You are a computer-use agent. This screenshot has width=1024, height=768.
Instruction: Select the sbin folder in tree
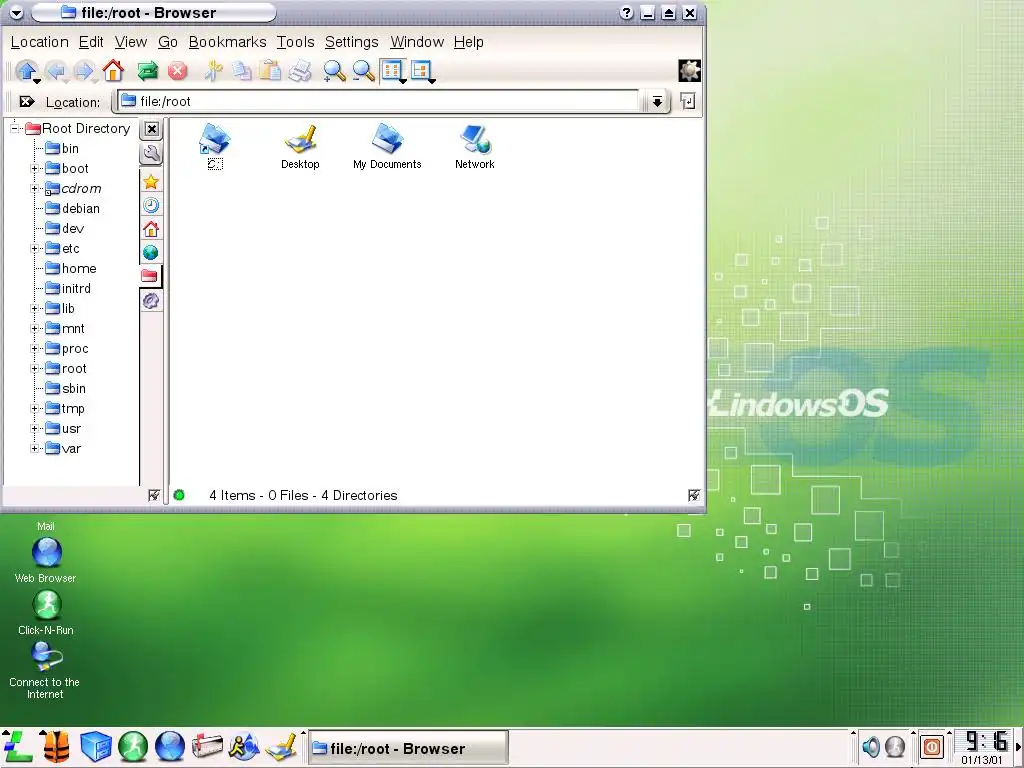pos(65,389)
